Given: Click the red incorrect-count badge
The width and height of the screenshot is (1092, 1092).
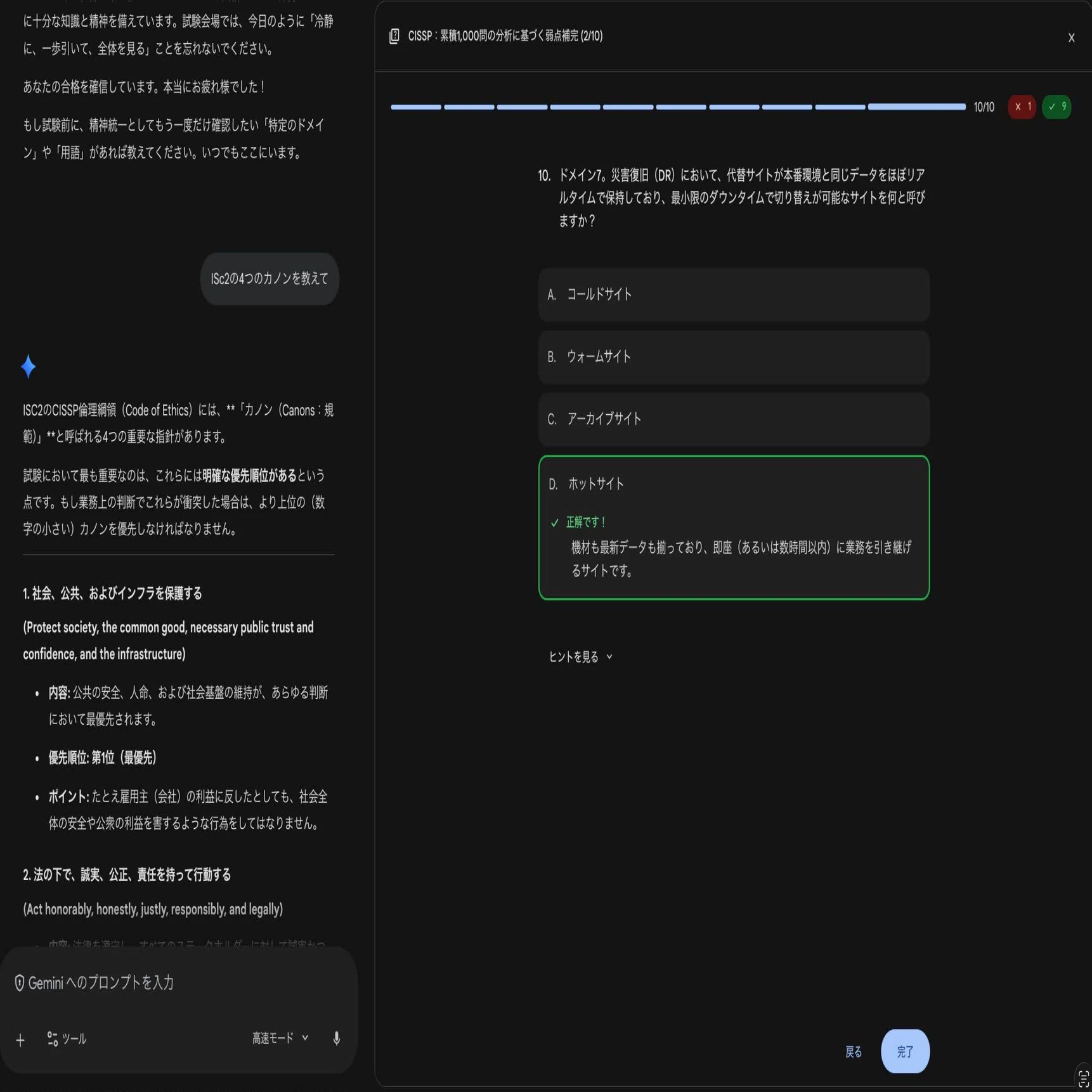Looking at the screenshot, I should point(1022,107).
